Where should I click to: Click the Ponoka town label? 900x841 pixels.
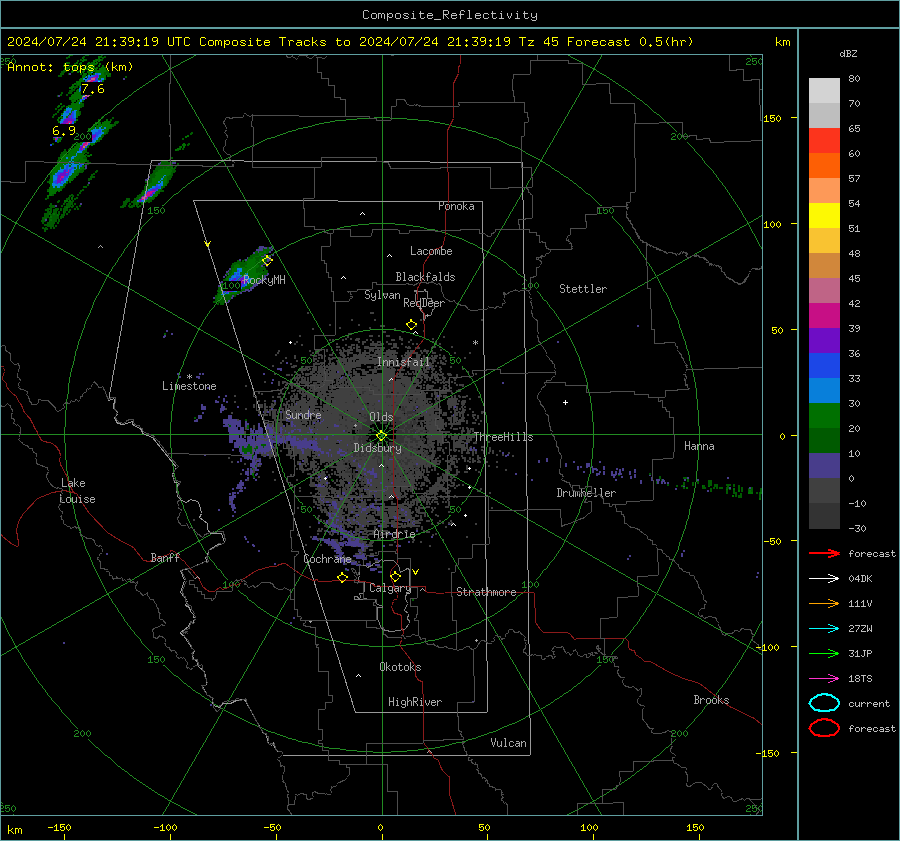456,206
